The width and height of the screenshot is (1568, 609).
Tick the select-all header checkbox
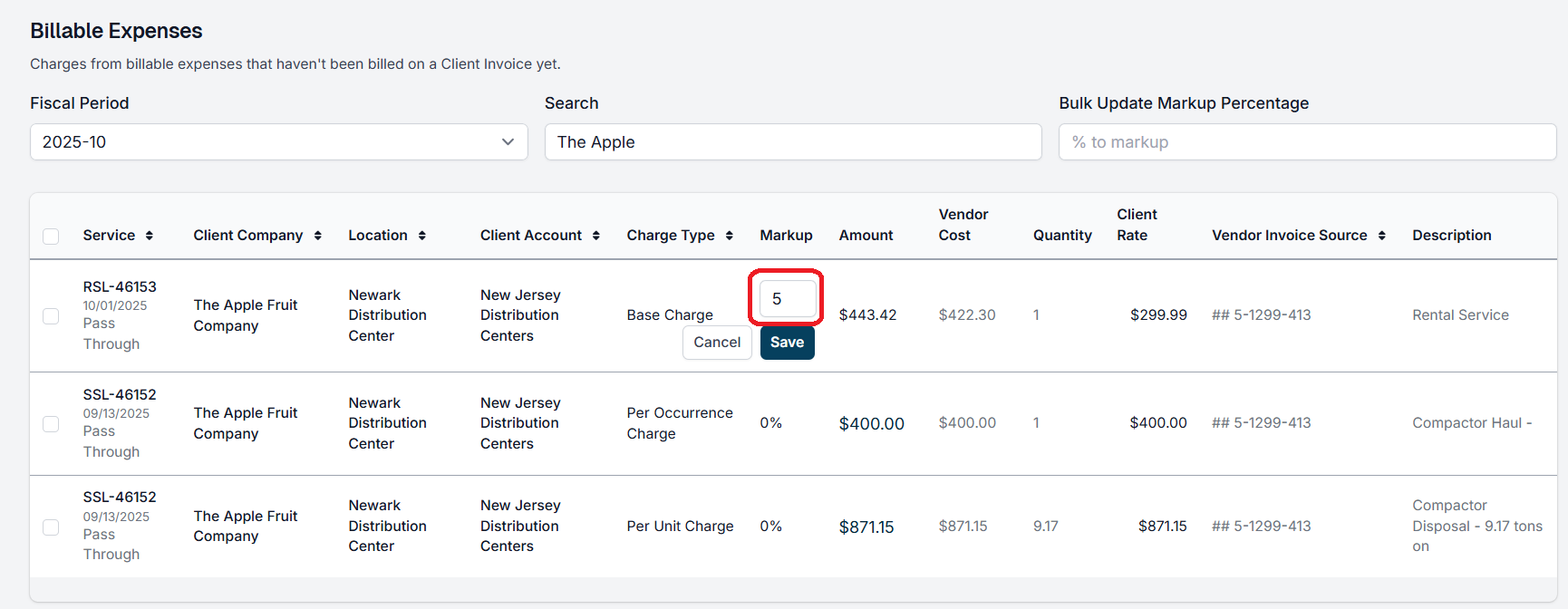(x=51, y=237)
